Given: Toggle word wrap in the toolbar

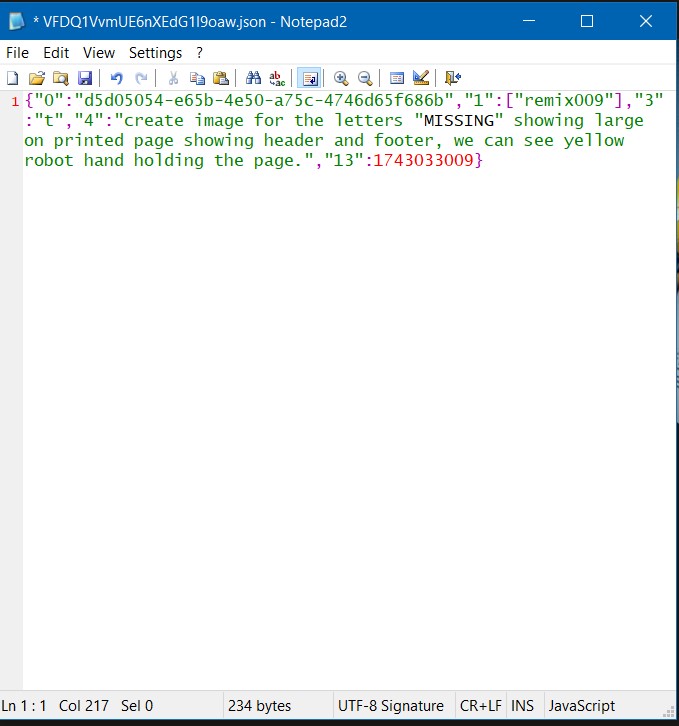Looking at the screenshot, I should 309,78.
